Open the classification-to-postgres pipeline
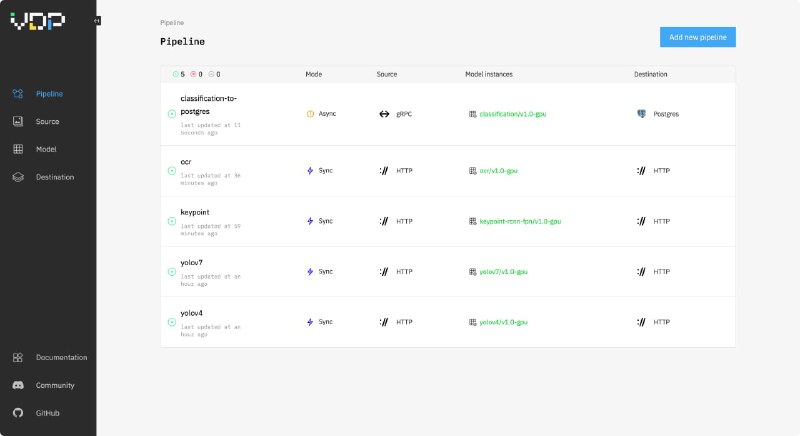 pyautogui.click(x=208, y=104)
